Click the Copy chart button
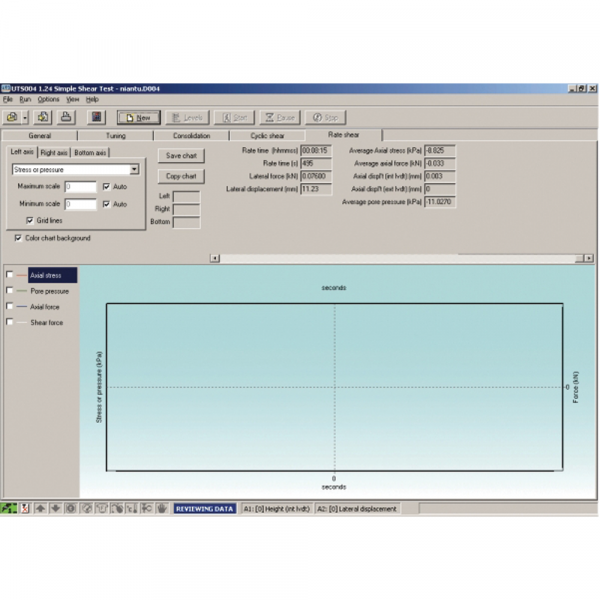Viewport: 600px width, 600px height. [181, 176]
